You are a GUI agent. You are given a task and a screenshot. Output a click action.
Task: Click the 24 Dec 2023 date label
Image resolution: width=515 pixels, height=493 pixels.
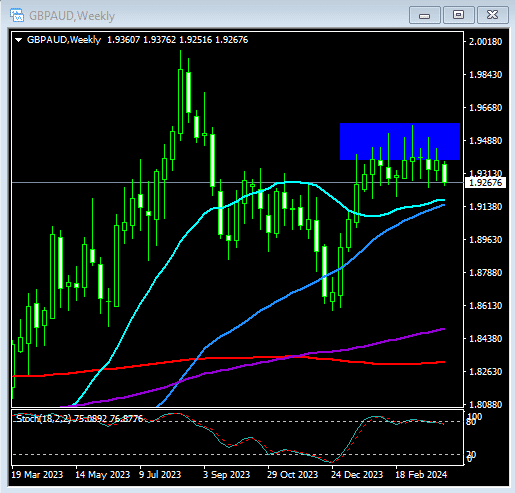click(x=357, y=474)
